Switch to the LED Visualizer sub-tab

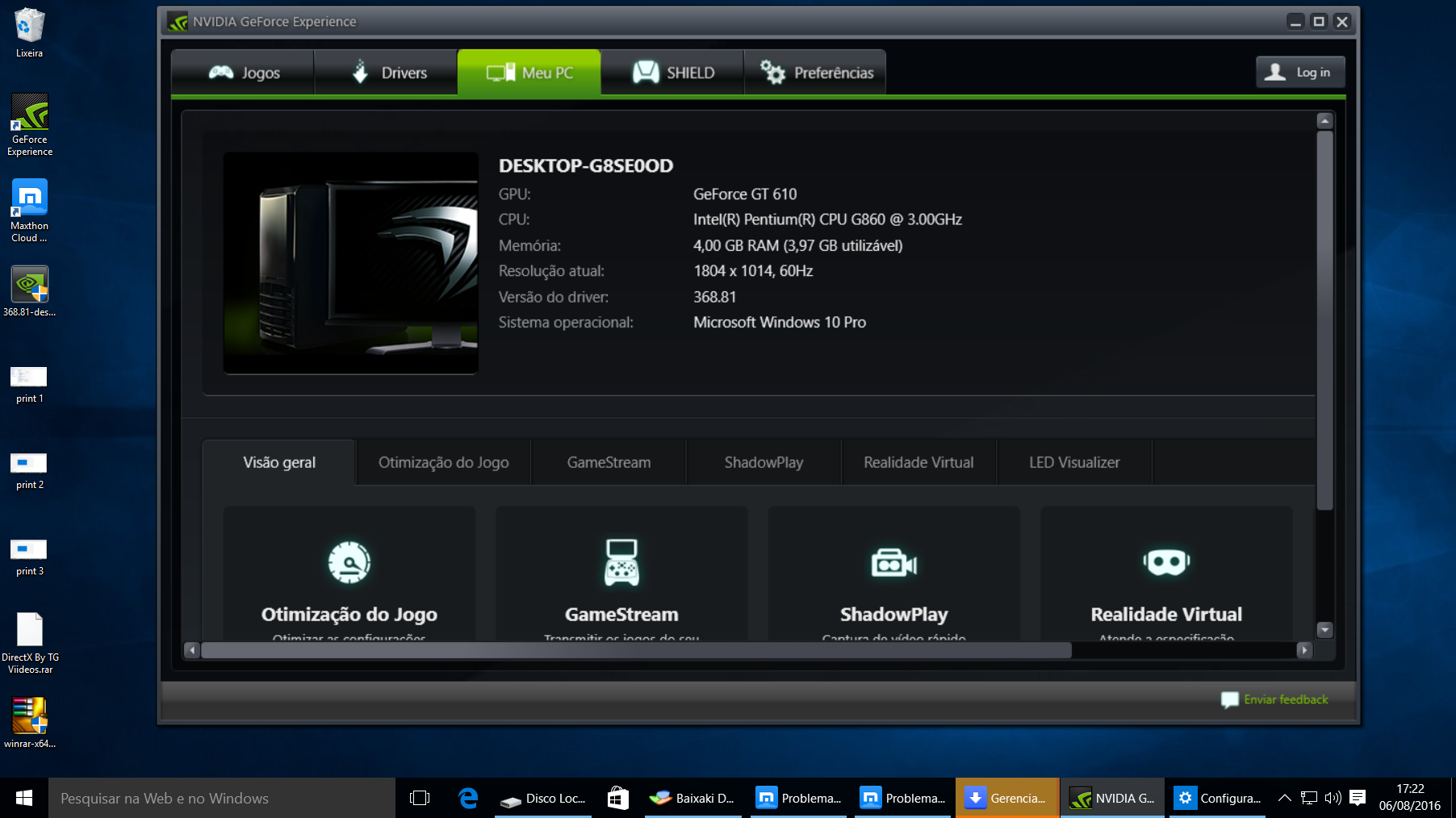click(1074, 462)
